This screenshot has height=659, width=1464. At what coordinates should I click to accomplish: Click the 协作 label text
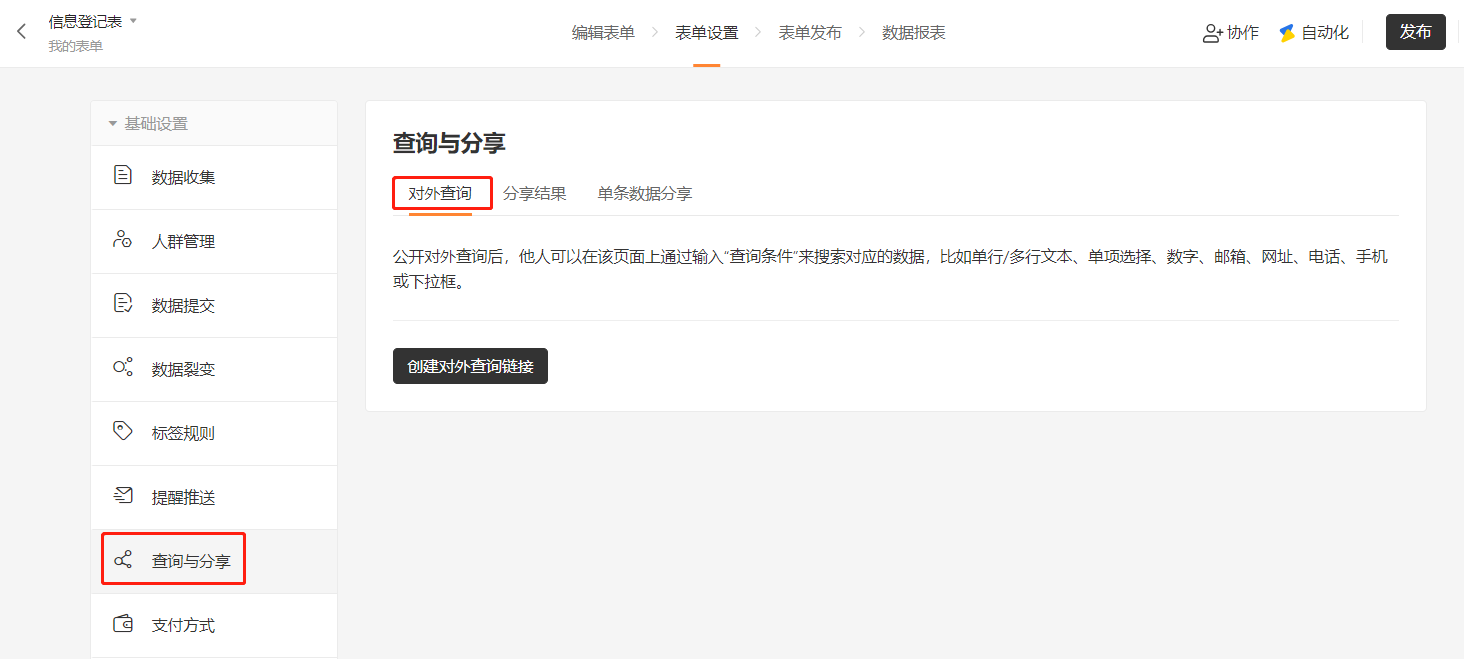coord(1243,33)
